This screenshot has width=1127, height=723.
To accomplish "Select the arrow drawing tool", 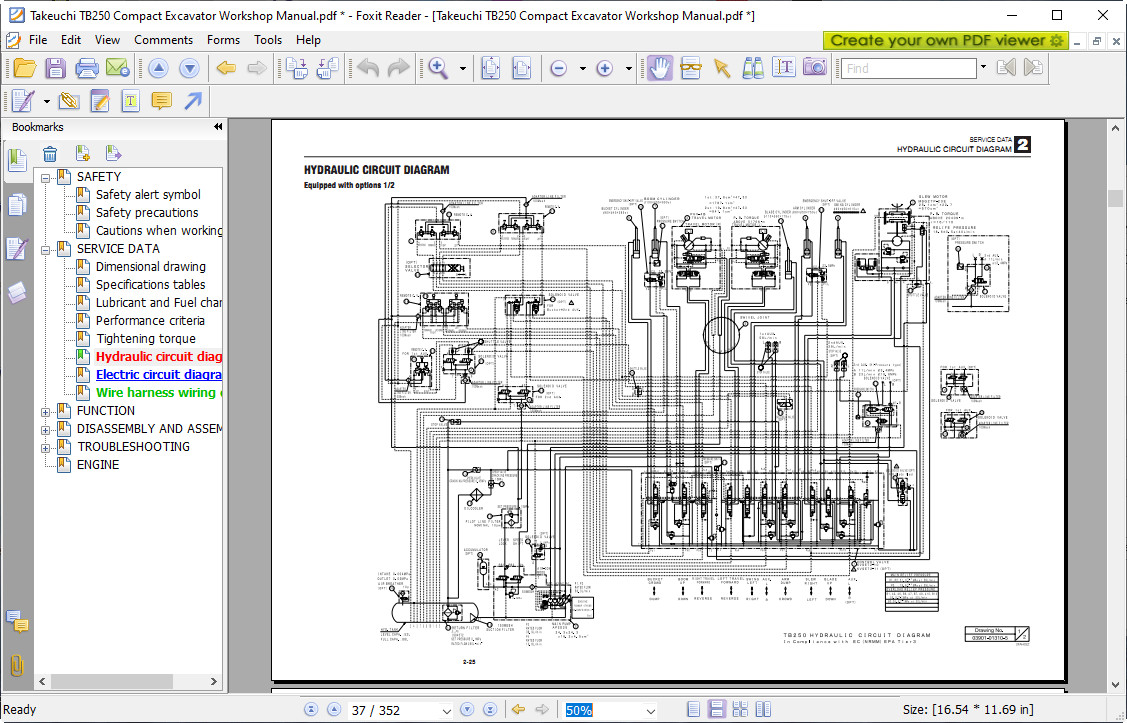I will [193, 101].
